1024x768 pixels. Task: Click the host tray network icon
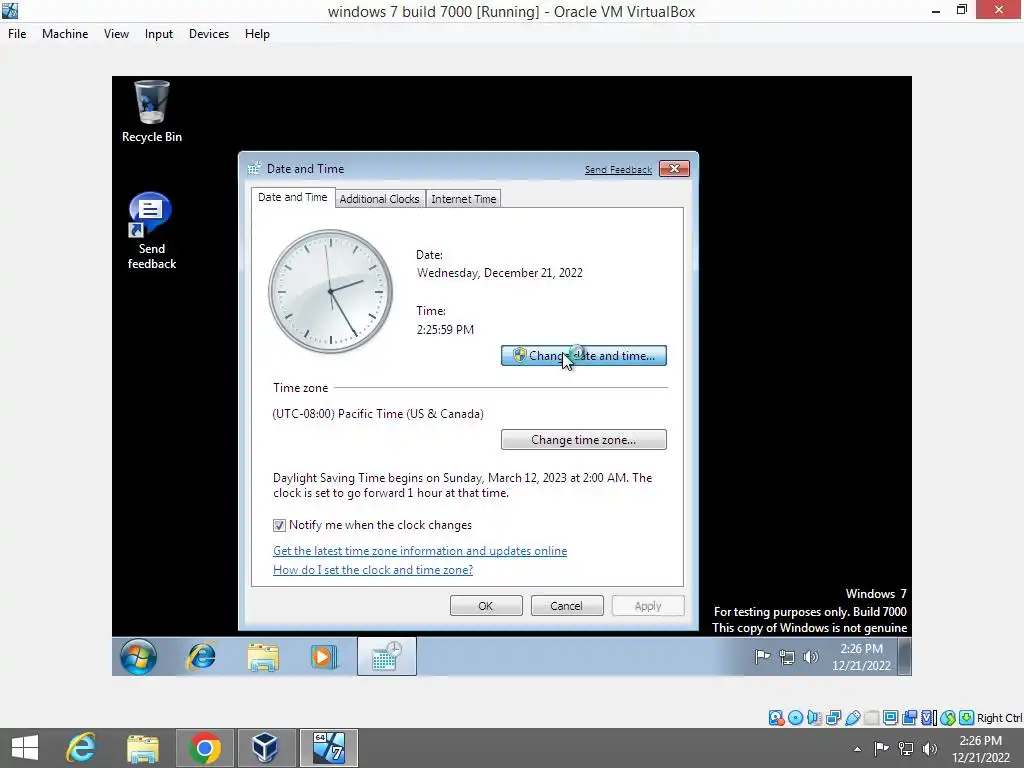[906, 749]
